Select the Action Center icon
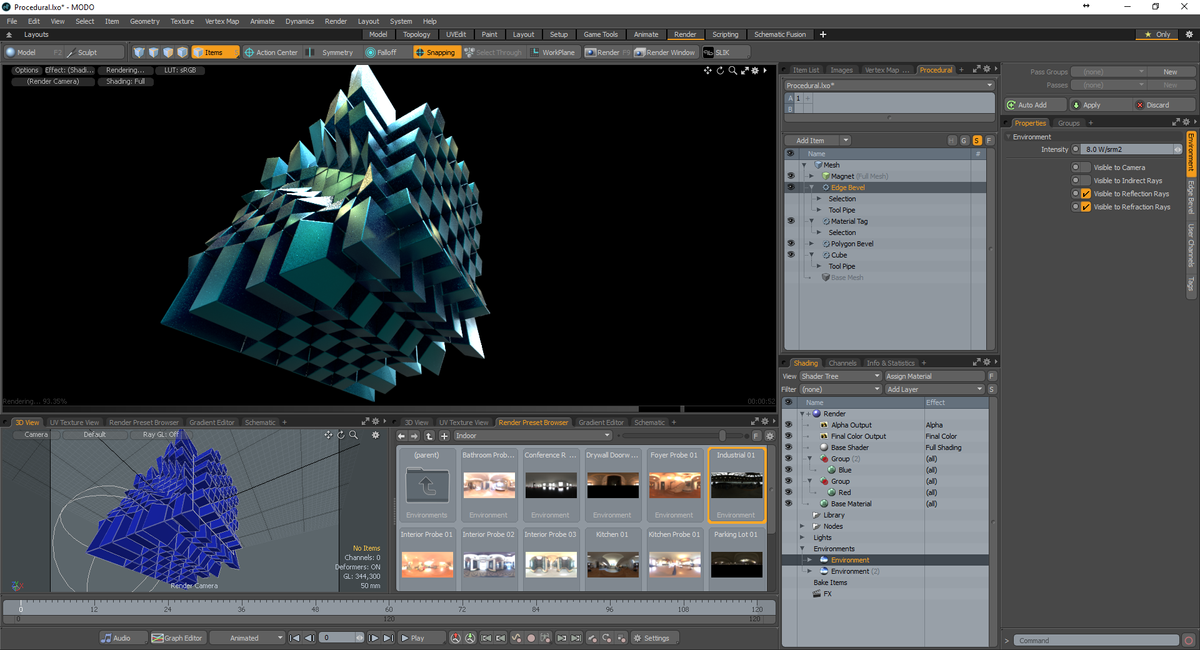The width and height of the screenshot is (1200, 650). [x=247, y=52]
